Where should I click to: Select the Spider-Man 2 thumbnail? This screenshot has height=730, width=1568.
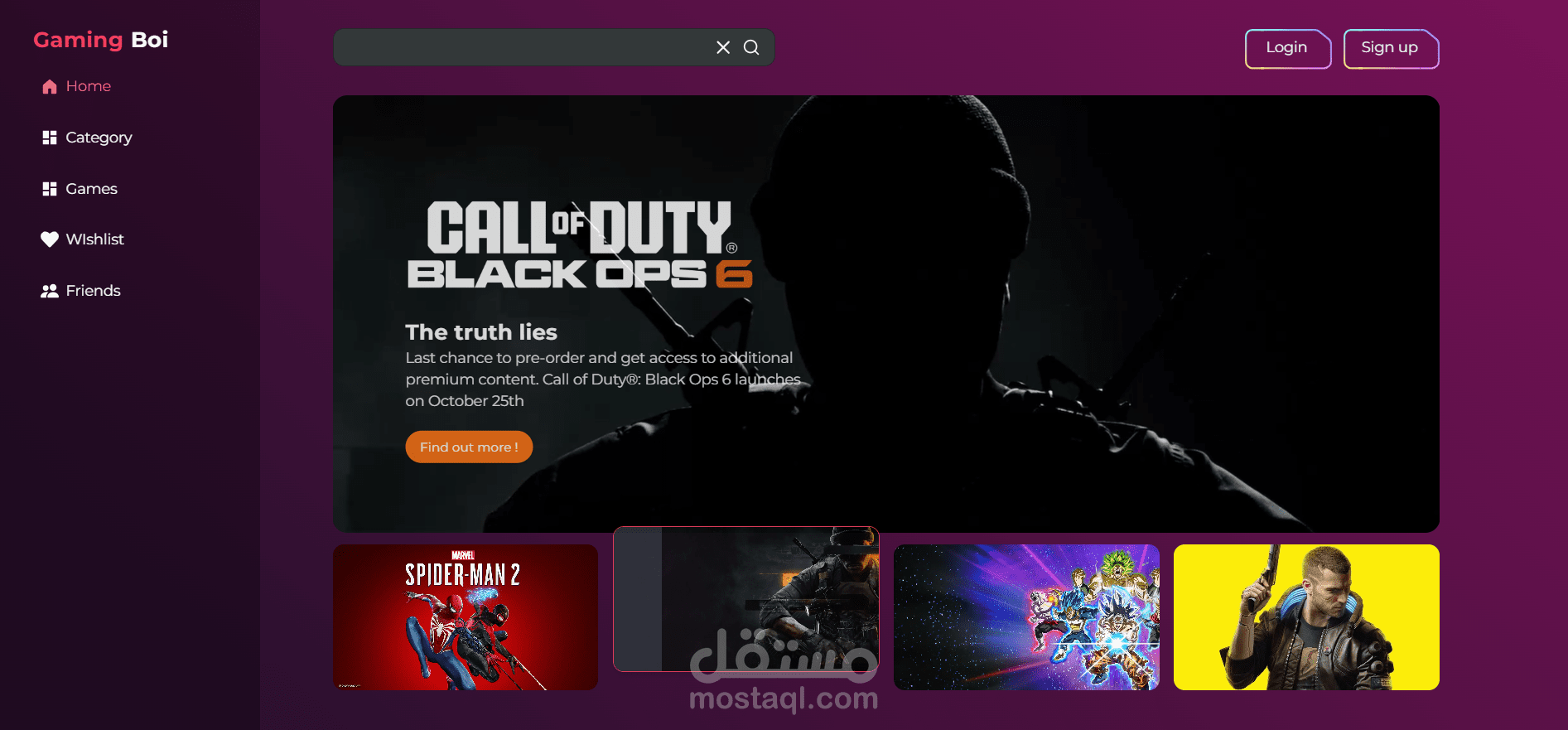[466, 617]
